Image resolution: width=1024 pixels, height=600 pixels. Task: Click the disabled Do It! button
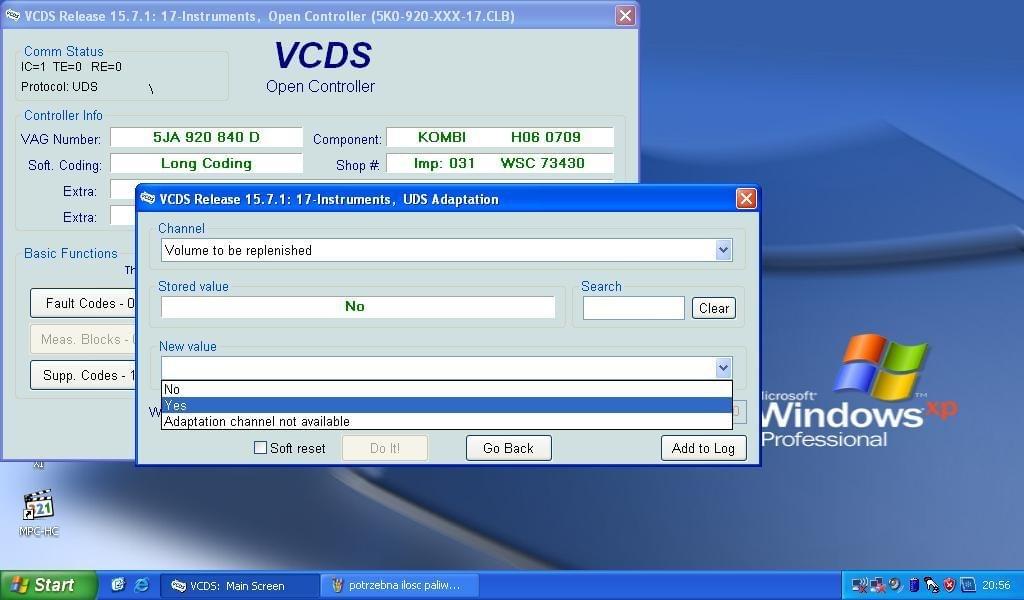click(385, 448)
